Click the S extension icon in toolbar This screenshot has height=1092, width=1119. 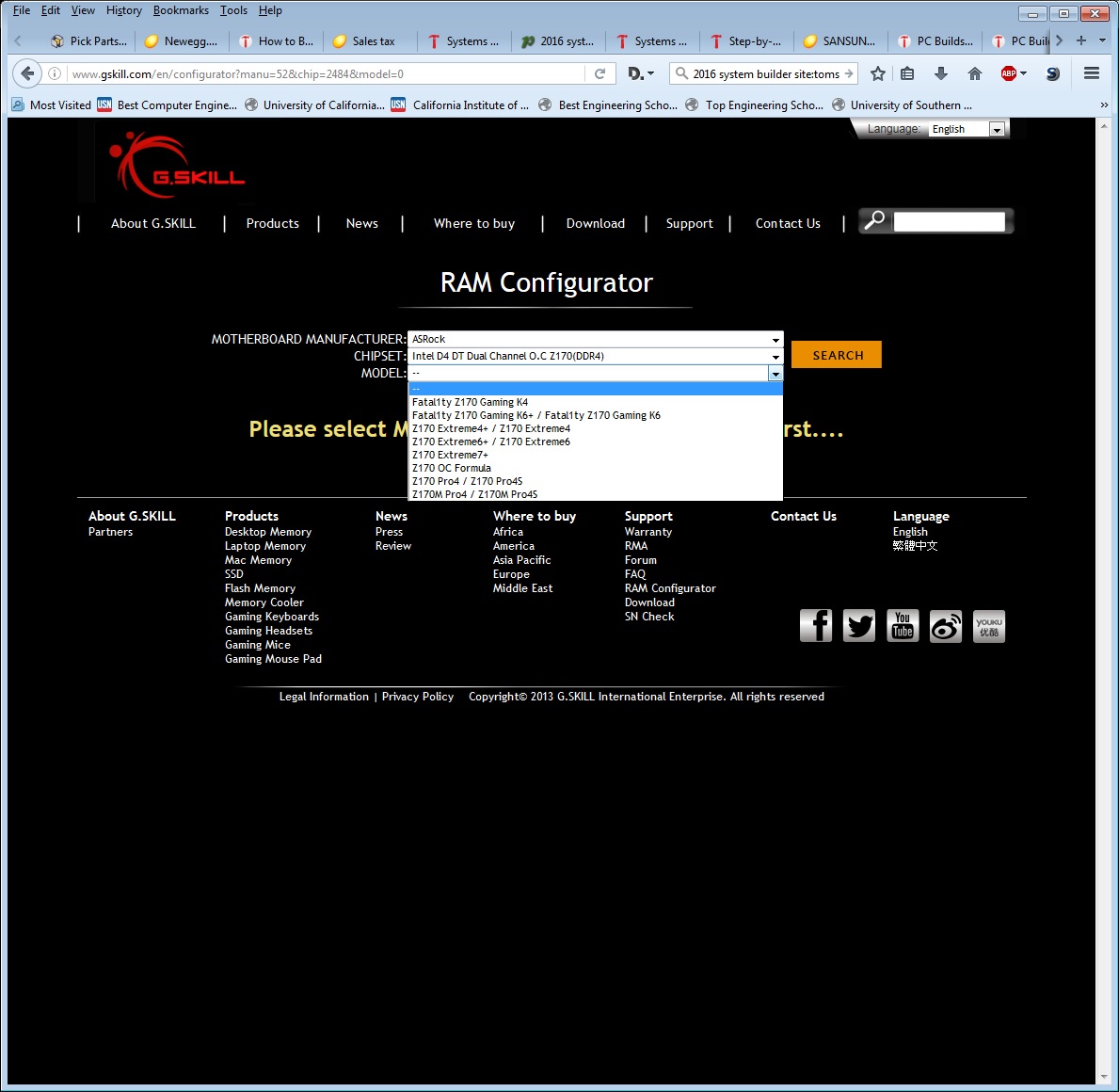(x=1052, y=73)
